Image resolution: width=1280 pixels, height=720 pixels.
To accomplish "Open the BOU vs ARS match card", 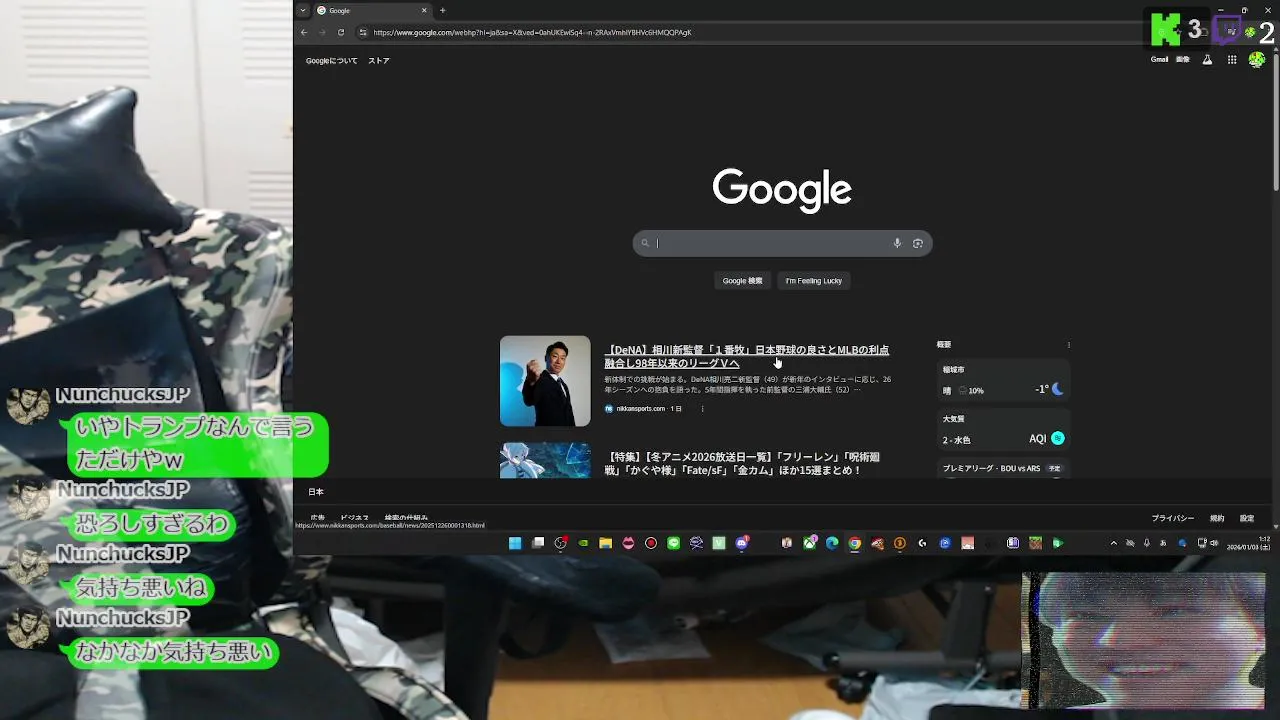I will 1003,468.
